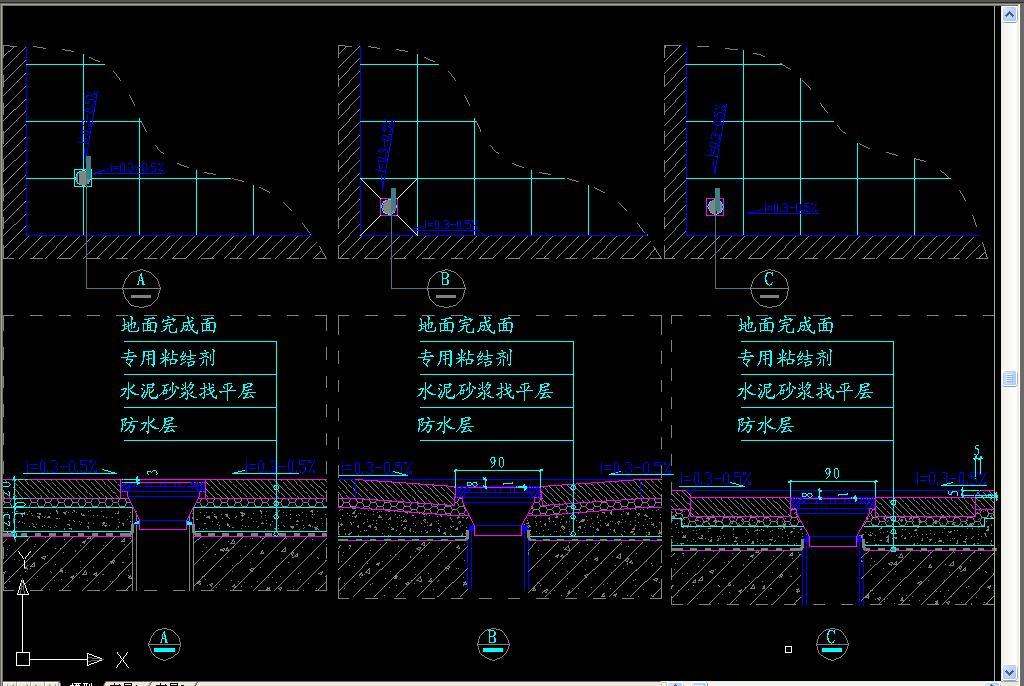Image resolution: width=1024 pixels, height=686 pixels.
Task: Select the 水泥砂浆找平层 label in detail C
Action: pos(805,391)
